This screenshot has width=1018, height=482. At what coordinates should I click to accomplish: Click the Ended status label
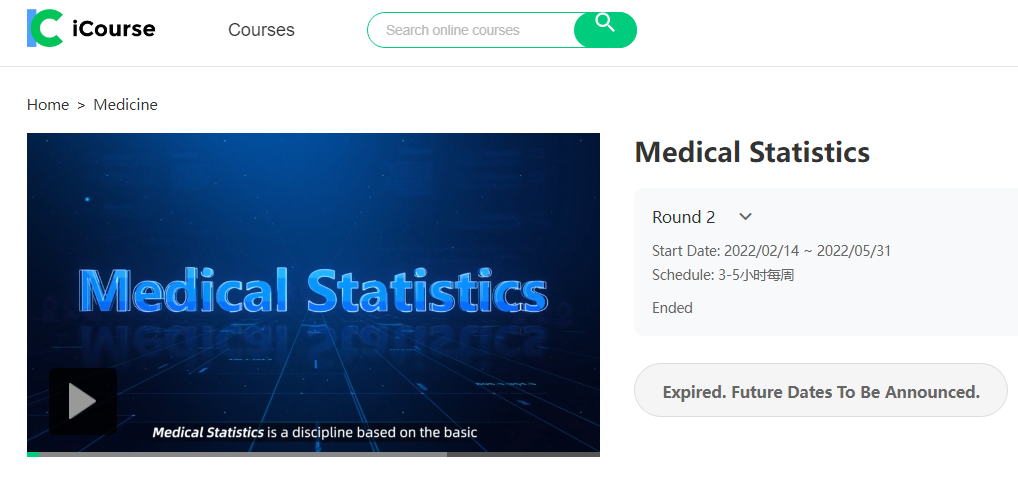672,308
